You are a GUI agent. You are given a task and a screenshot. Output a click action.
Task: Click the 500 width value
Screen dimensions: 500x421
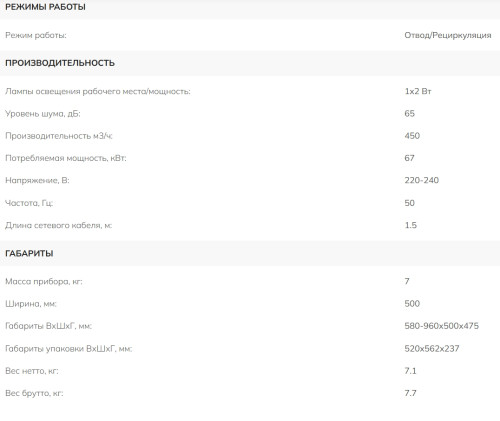point(412,304)
